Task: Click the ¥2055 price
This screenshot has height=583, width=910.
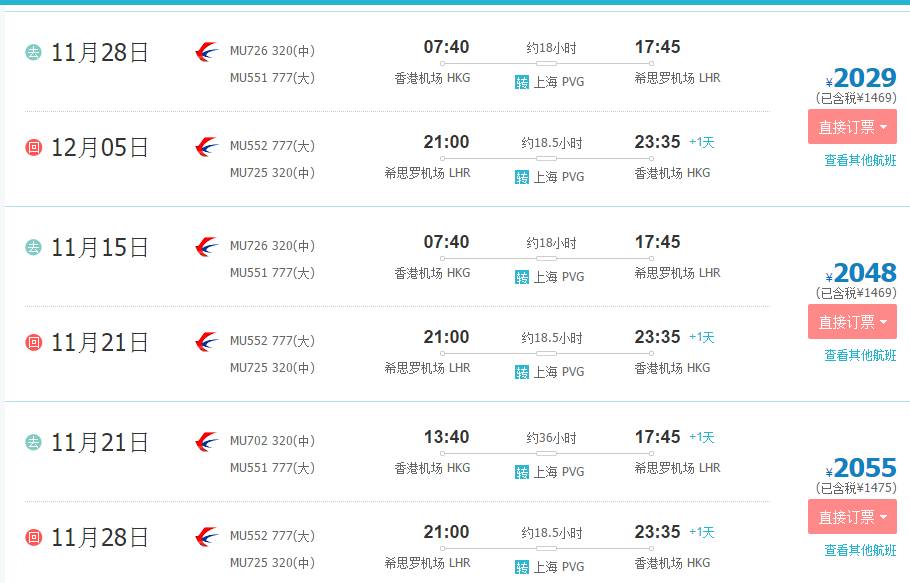Action: 864,468
